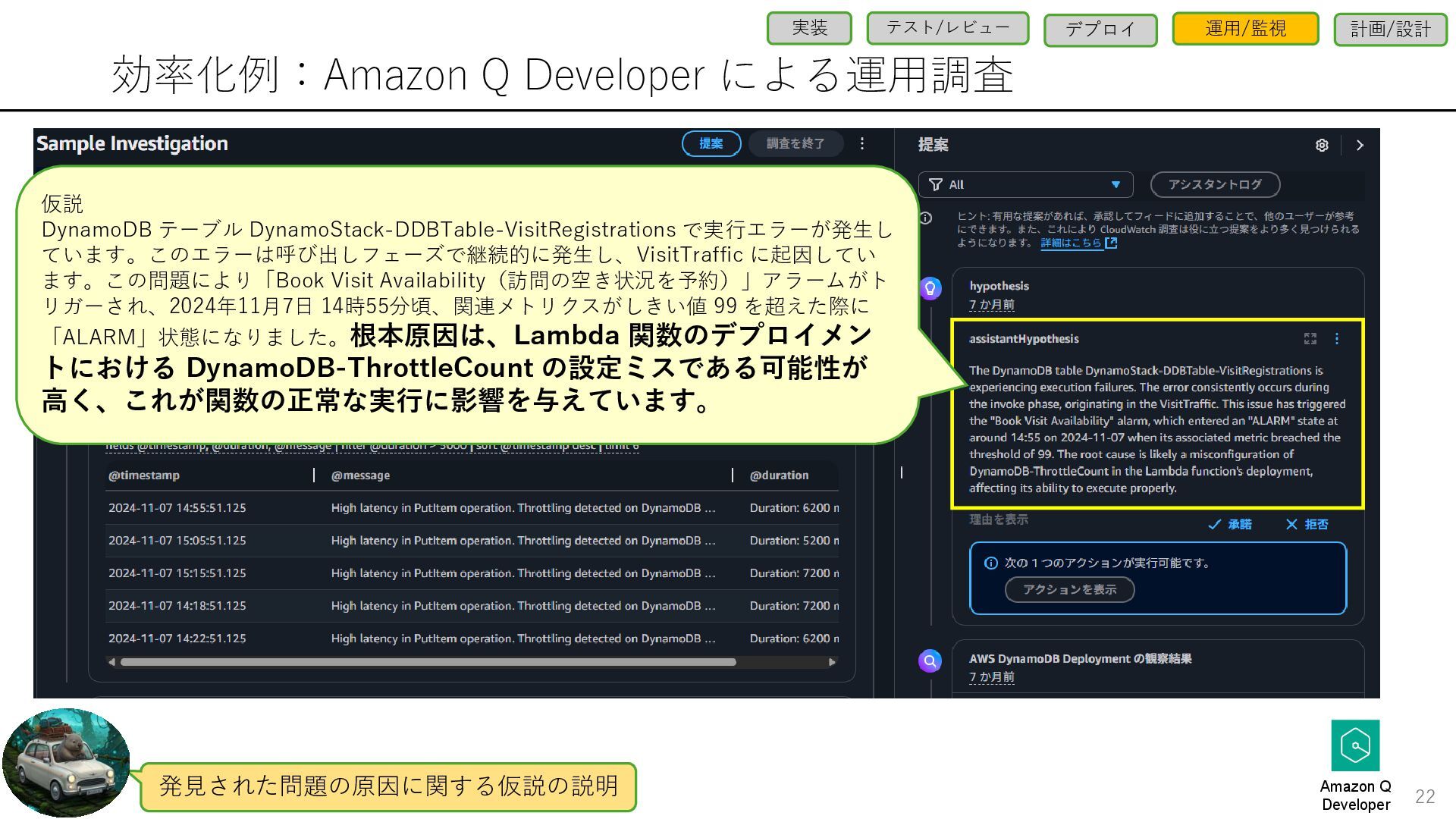Select the デプロイ phase tab
Screen dimensions: 1456x819
(x=1100, y=30)
